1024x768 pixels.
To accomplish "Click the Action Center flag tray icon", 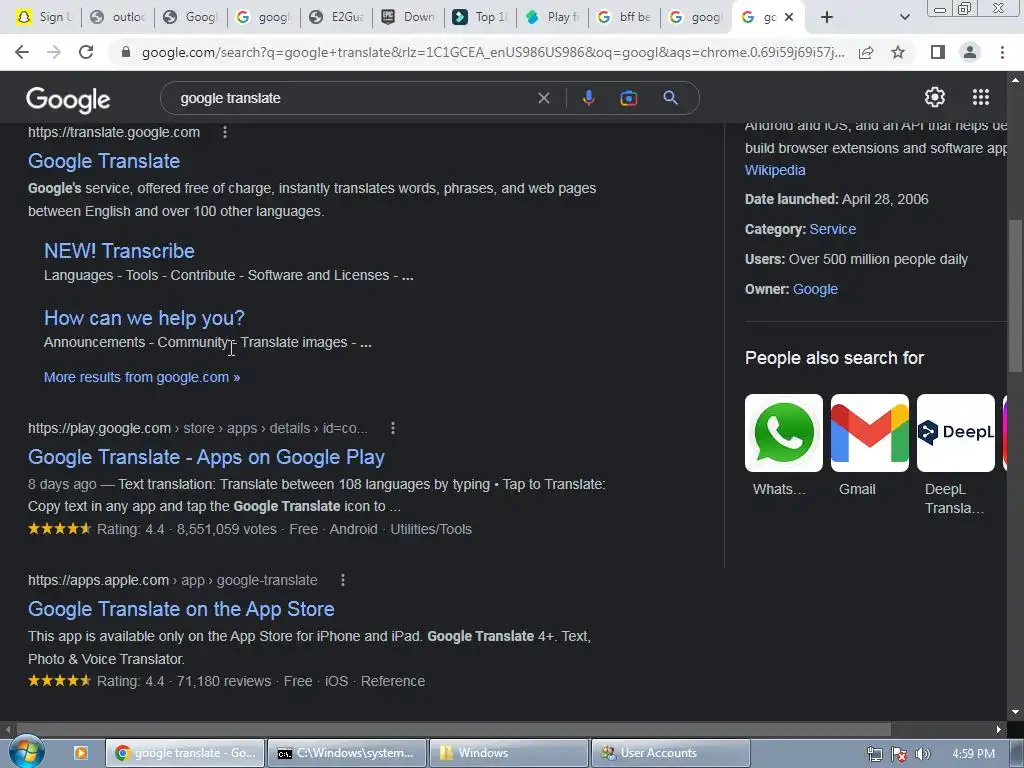I will pos(899,754).
